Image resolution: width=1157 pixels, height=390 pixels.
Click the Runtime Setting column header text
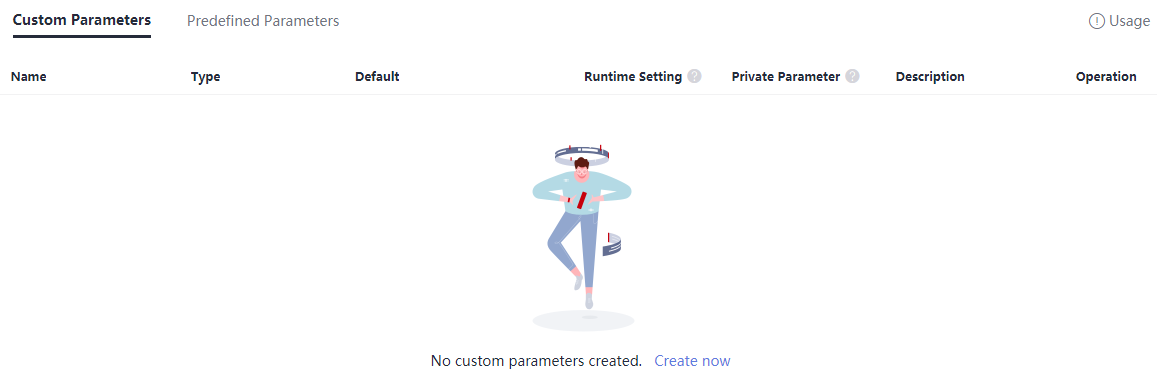tap(633, 77)
